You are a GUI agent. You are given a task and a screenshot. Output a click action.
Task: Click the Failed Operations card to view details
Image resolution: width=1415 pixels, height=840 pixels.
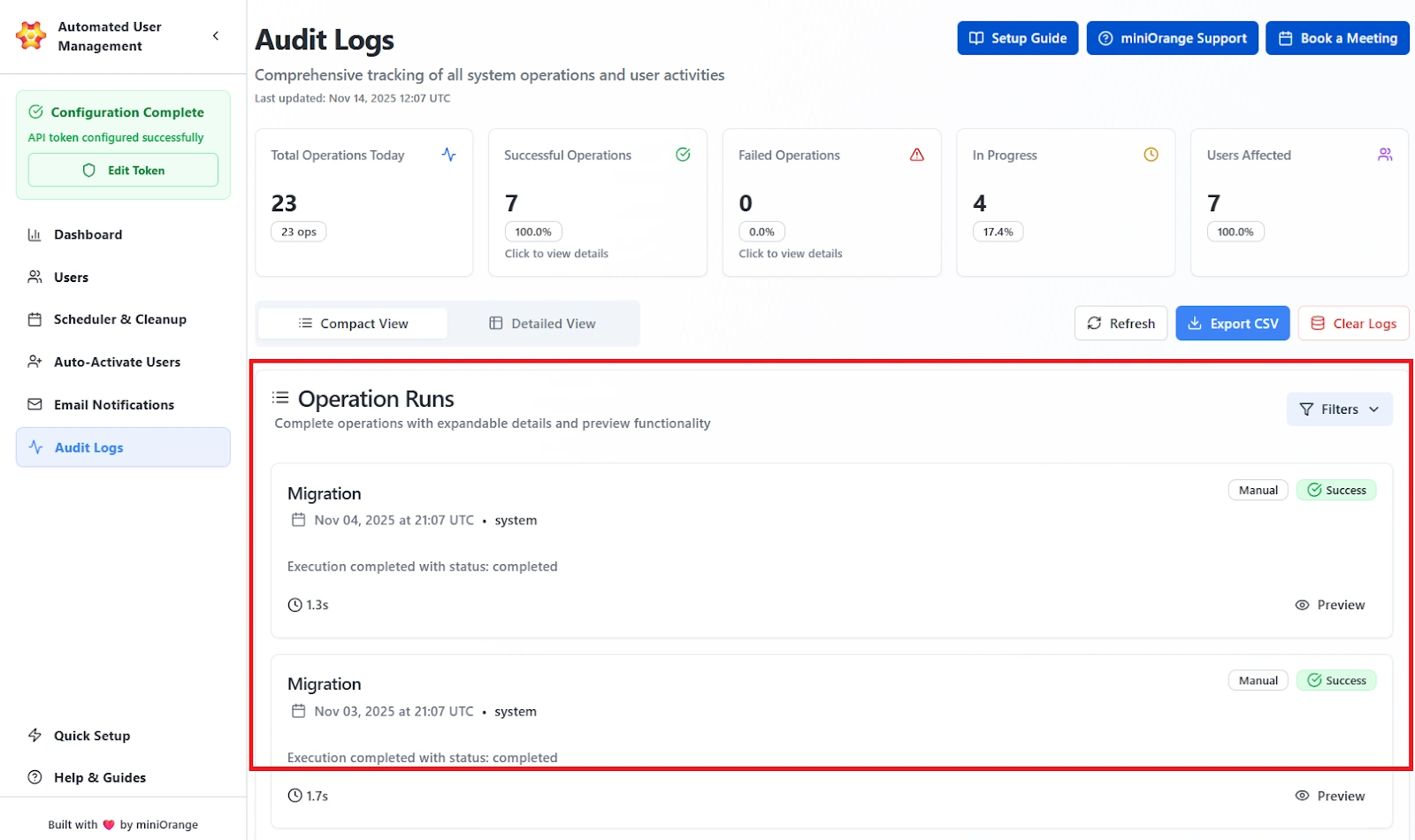coord(831,202)
